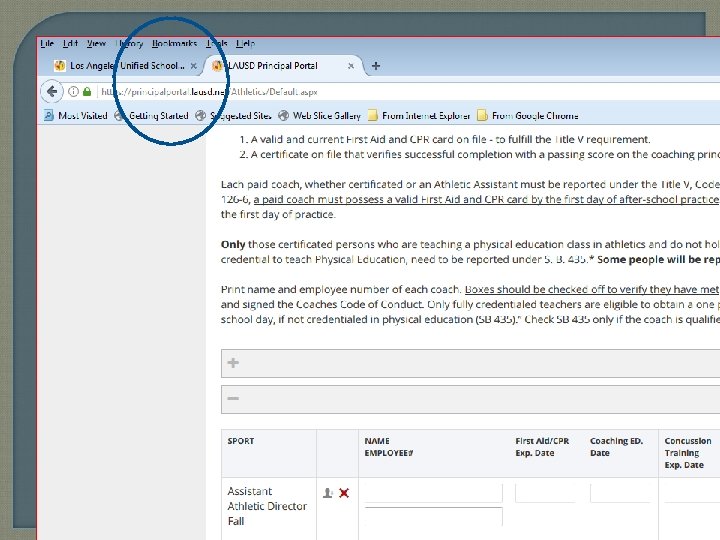
Task: Open the File menu
Action: [x=47, y=44]
